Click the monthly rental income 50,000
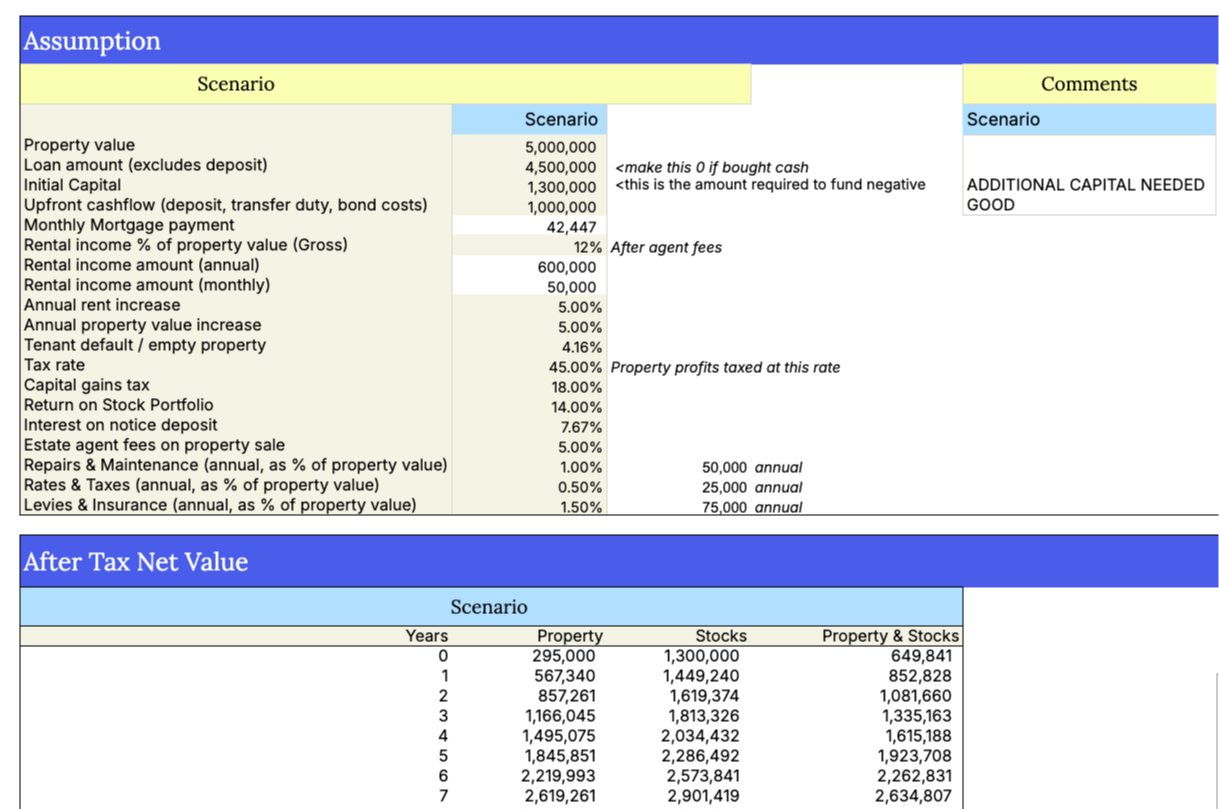This screenshot has width=1219, height=809. (x=530, y=287)
